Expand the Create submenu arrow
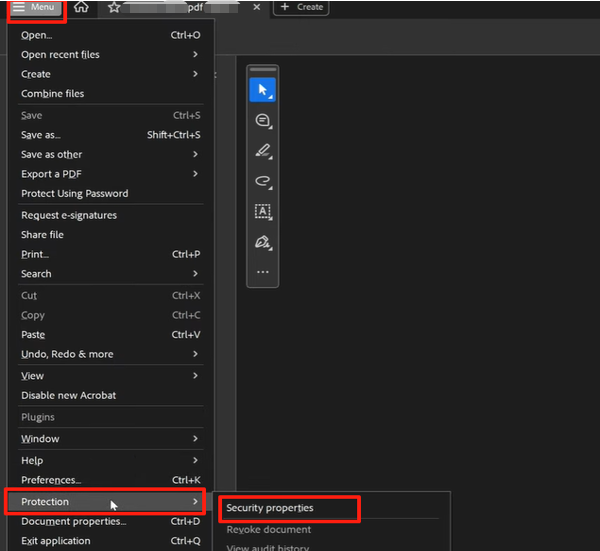The width and height of the screenshot is (600, 551). 195,74
